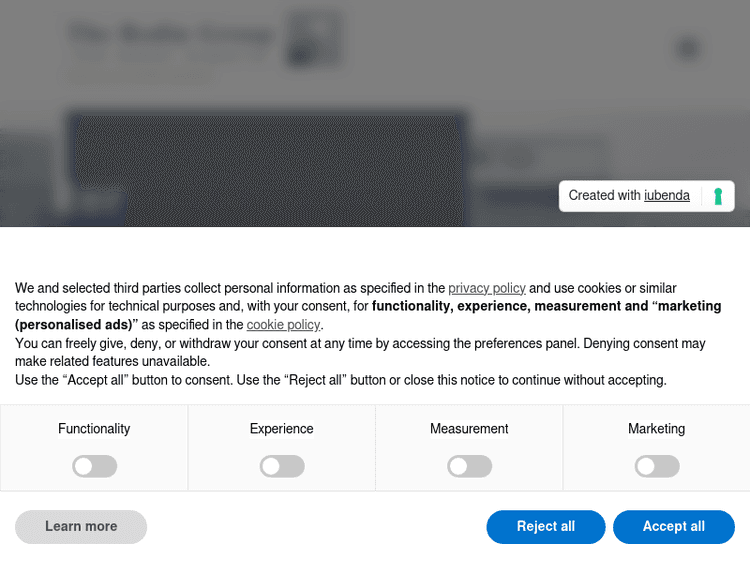Accept all cookies
The width and height of the screenshot is (750, 563).
pyautogui.click(x=674, y=527)
